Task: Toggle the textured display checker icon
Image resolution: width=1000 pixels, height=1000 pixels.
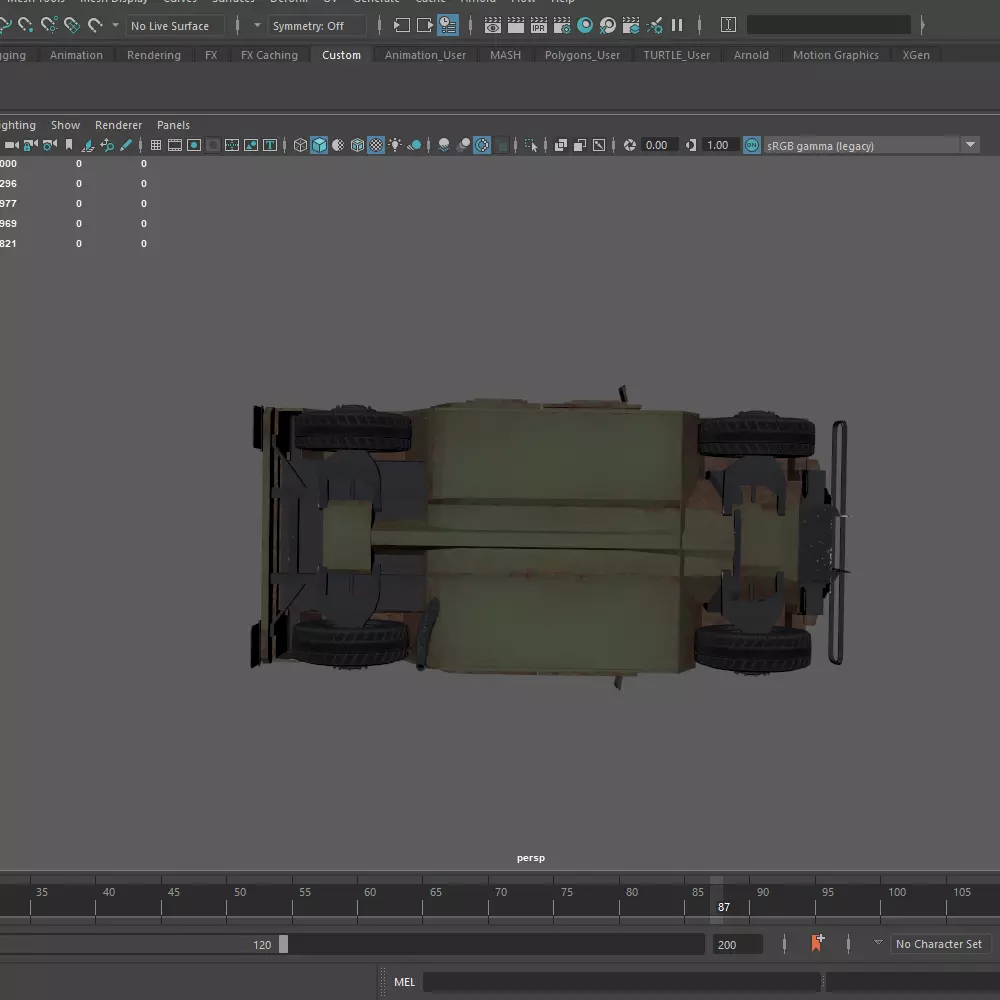Action: click(x=376, y=145)
